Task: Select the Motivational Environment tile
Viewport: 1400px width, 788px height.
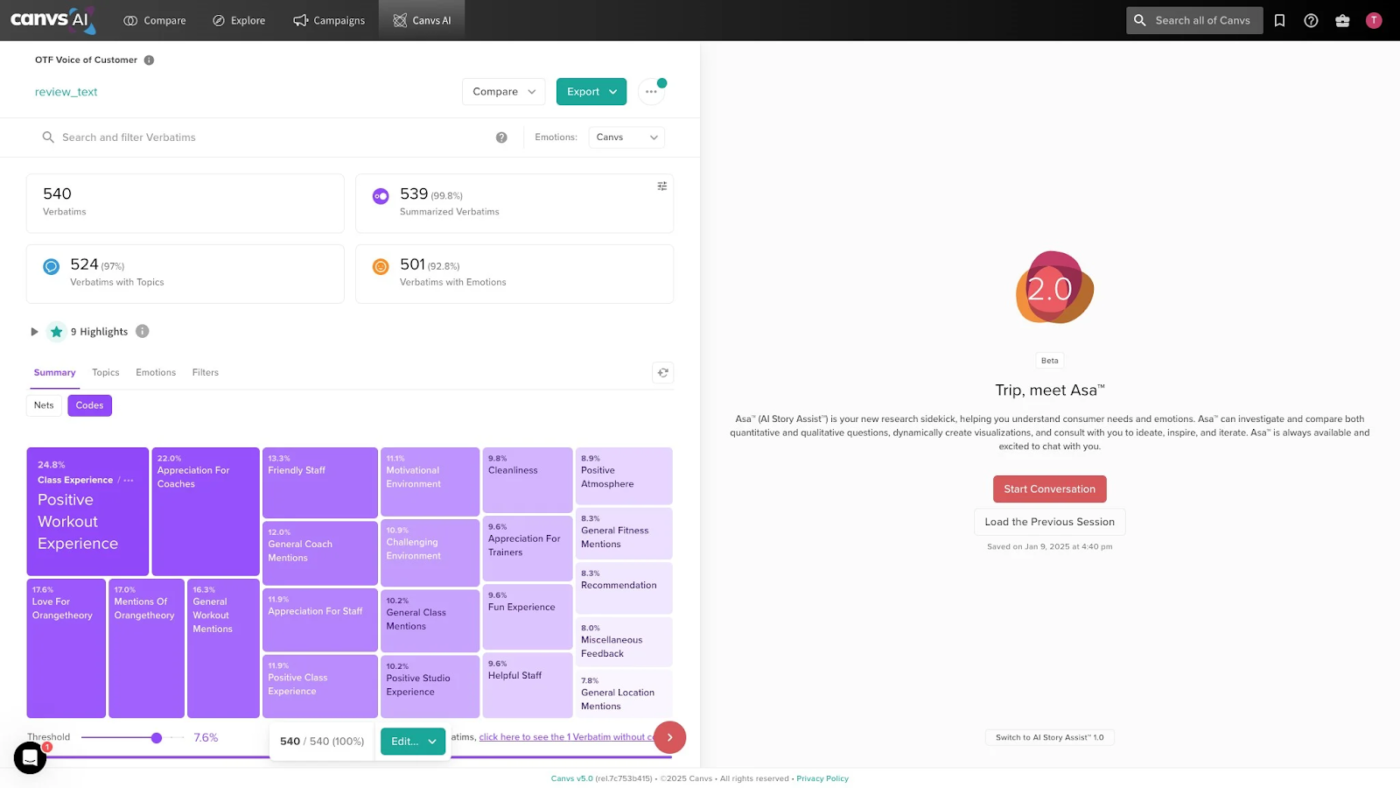Action: click(430, 481)
